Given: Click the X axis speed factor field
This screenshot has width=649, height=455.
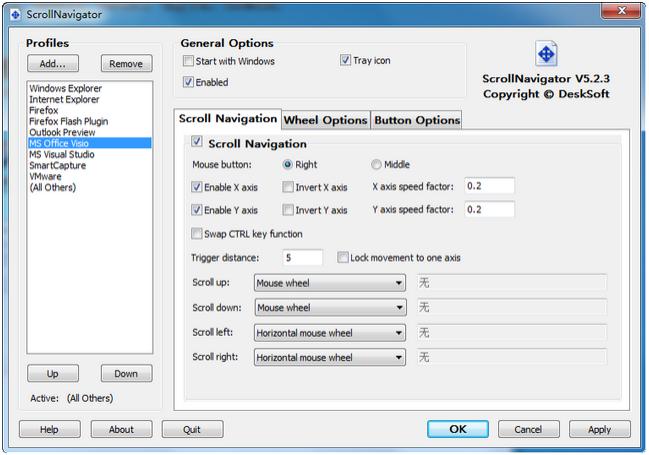Looking at the screenshot, I should click(489, 186).
